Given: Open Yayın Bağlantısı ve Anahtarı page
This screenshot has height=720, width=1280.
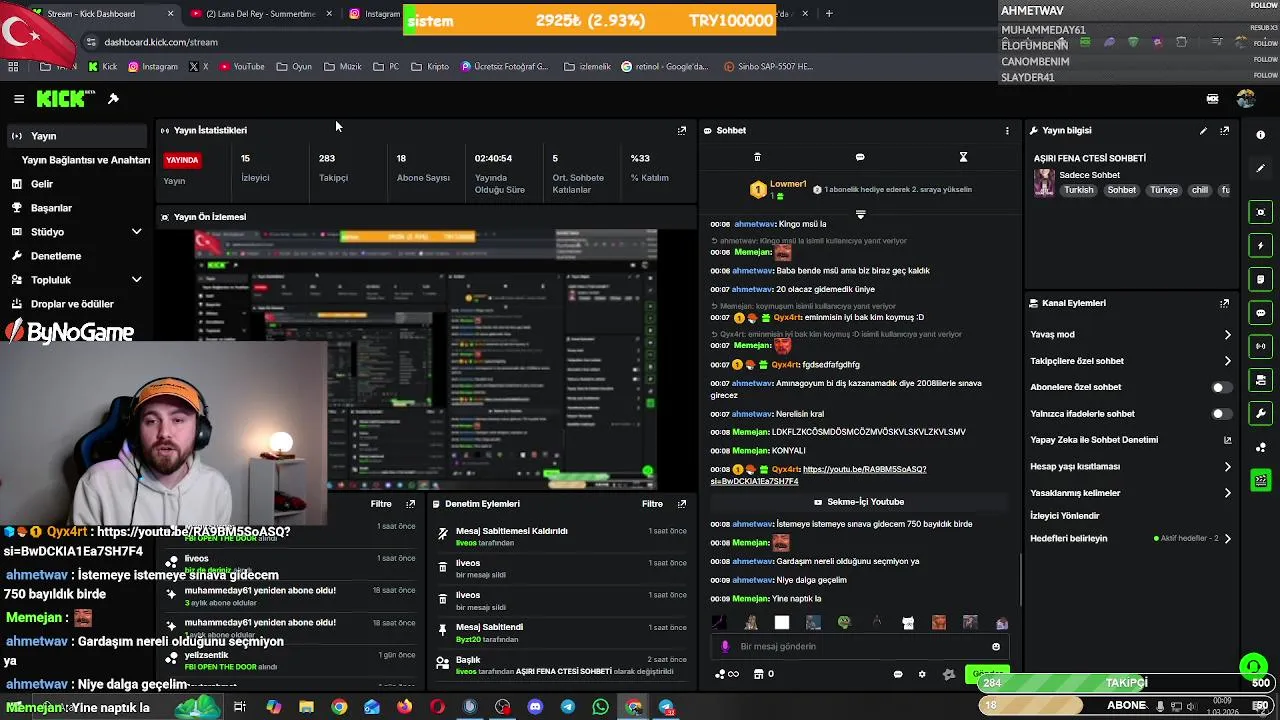Looking at the screenshot, I should [x=86, y=160].
